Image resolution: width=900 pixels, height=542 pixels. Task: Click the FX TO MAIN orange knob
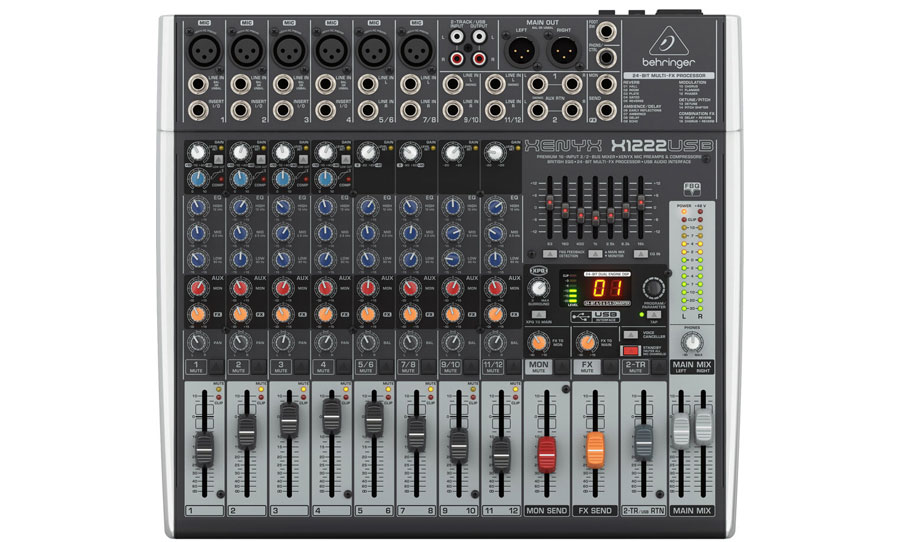click(587, 342)
